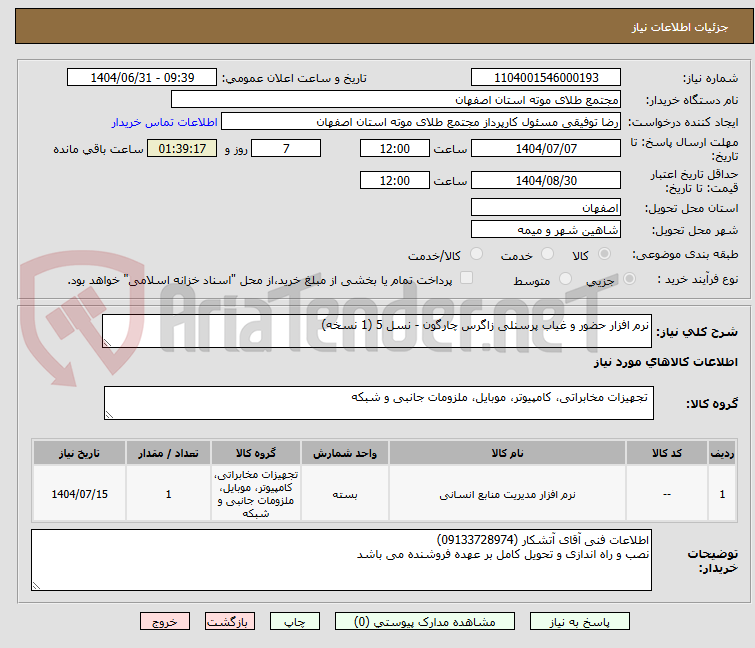Click the deadline time field beside 1404/07/07
This screenshot has width=755, height=648.
395,148
